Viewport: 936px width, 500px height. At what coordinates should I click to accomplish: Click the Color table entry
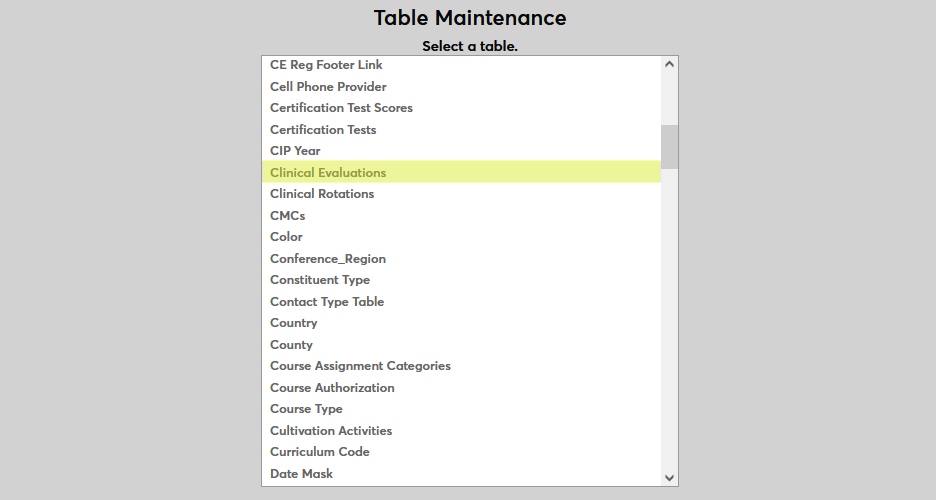click(286, 237)
